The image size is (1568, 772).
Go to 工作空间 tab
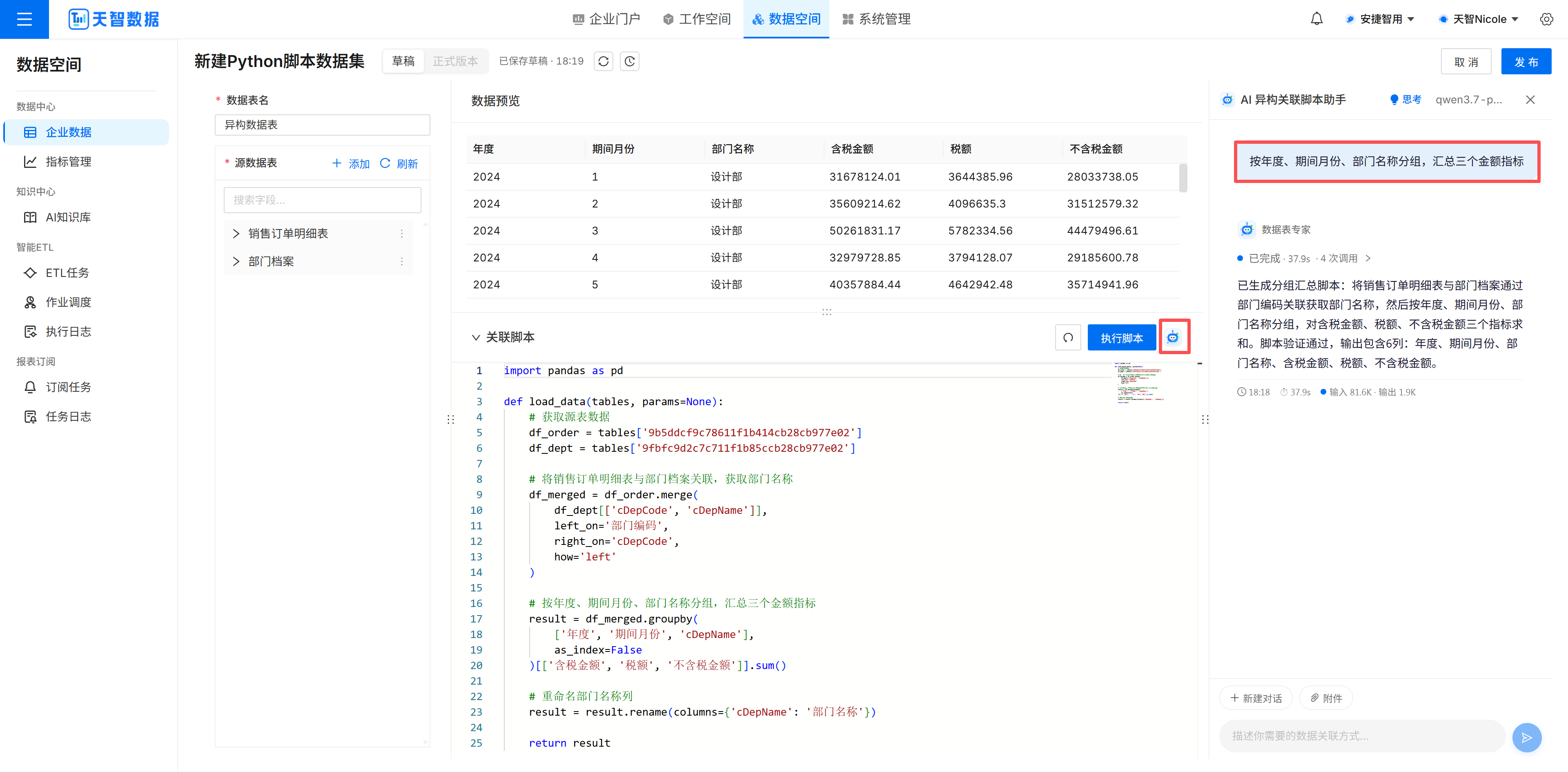[697, 20]
